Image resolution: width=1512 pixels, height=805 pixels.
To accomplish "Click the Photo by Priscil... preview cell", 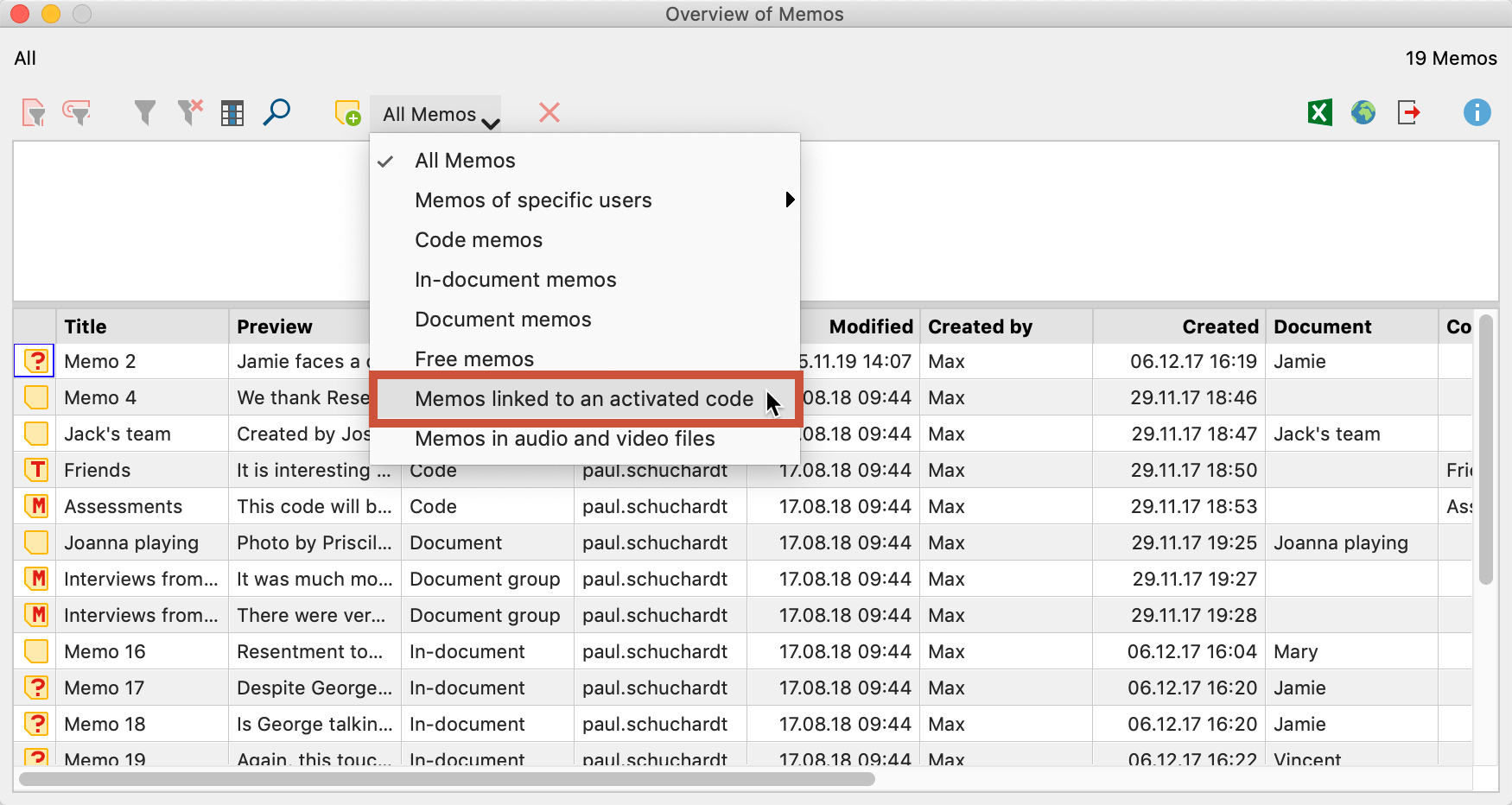I will coord(315,542).
